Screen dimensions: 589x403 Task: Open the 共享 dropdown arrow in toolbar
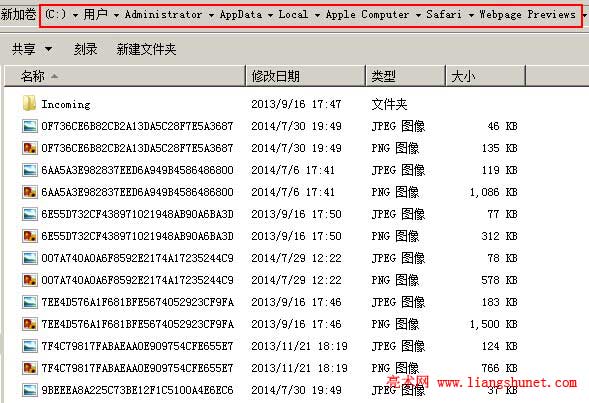tap(48, 49)
